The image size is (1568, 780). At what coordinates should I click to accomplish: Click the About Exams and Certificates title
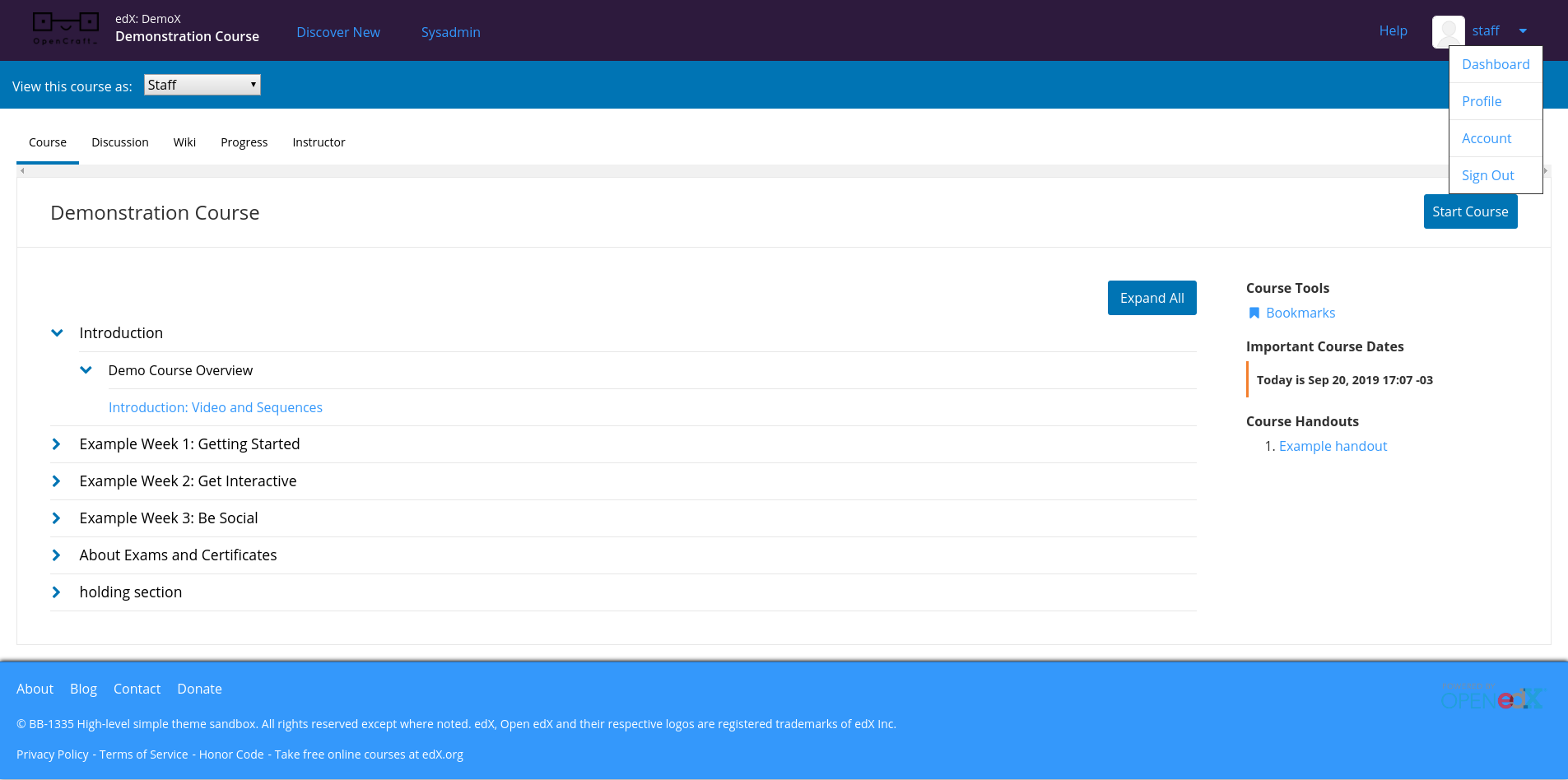tap(178, 555)
